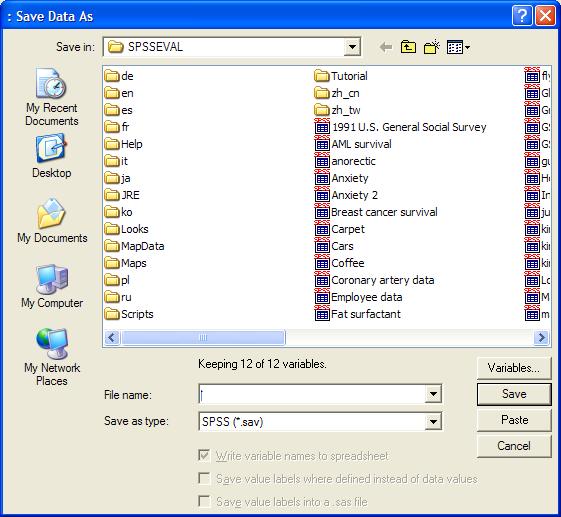Select the en folder
The image size is (561, 517).
[x=119, y=93]
